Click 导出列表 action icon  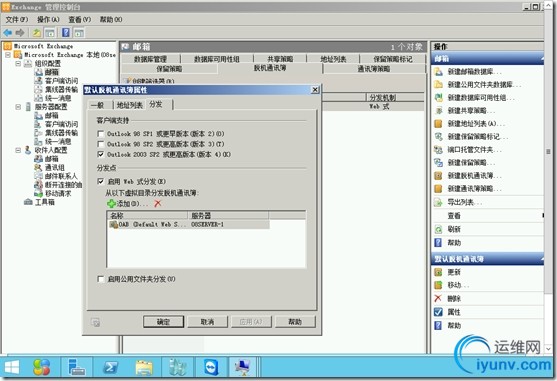pyautogui.click(x=438, y=202)
